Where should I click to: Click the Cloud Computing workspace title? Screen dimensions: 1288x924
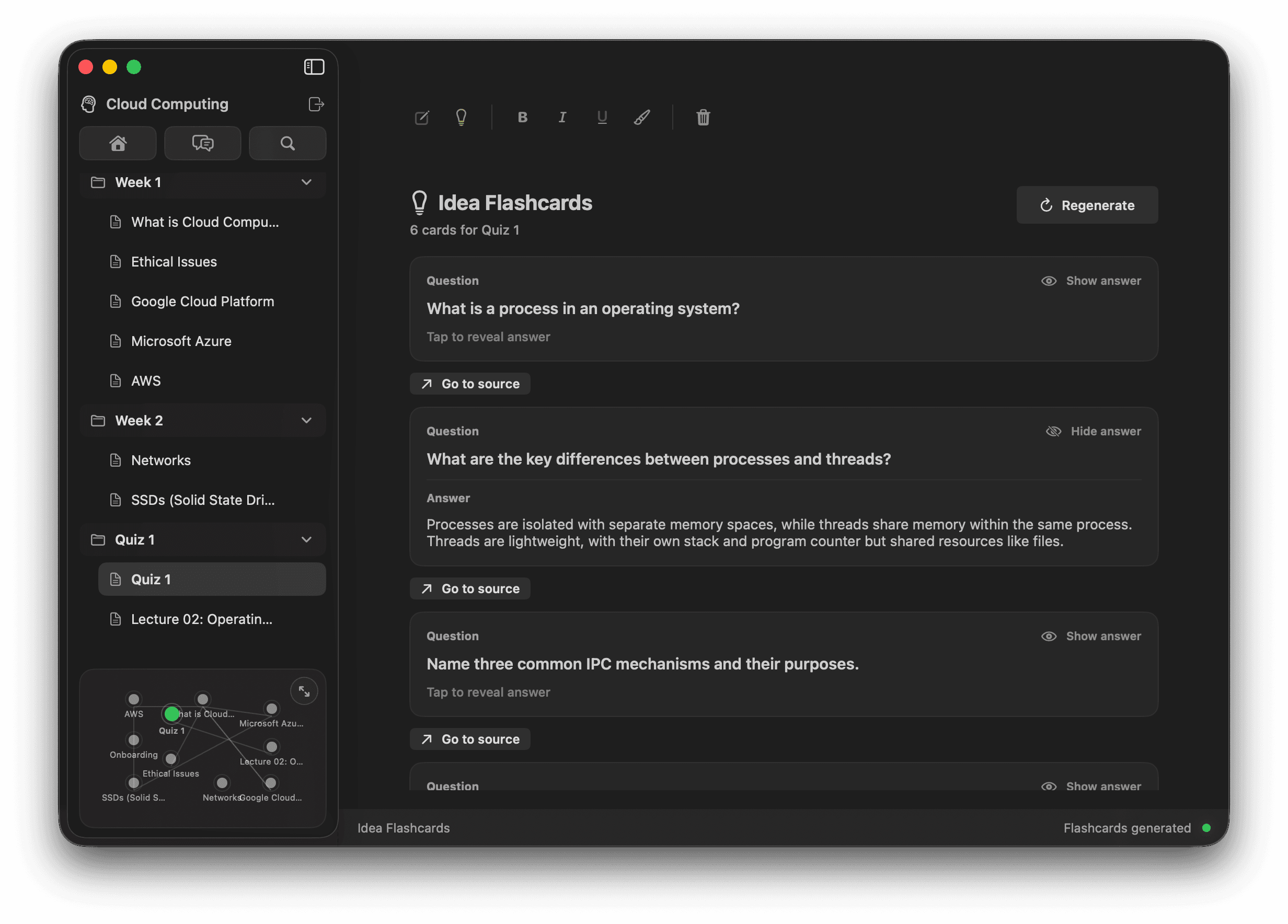coord(167,104)
